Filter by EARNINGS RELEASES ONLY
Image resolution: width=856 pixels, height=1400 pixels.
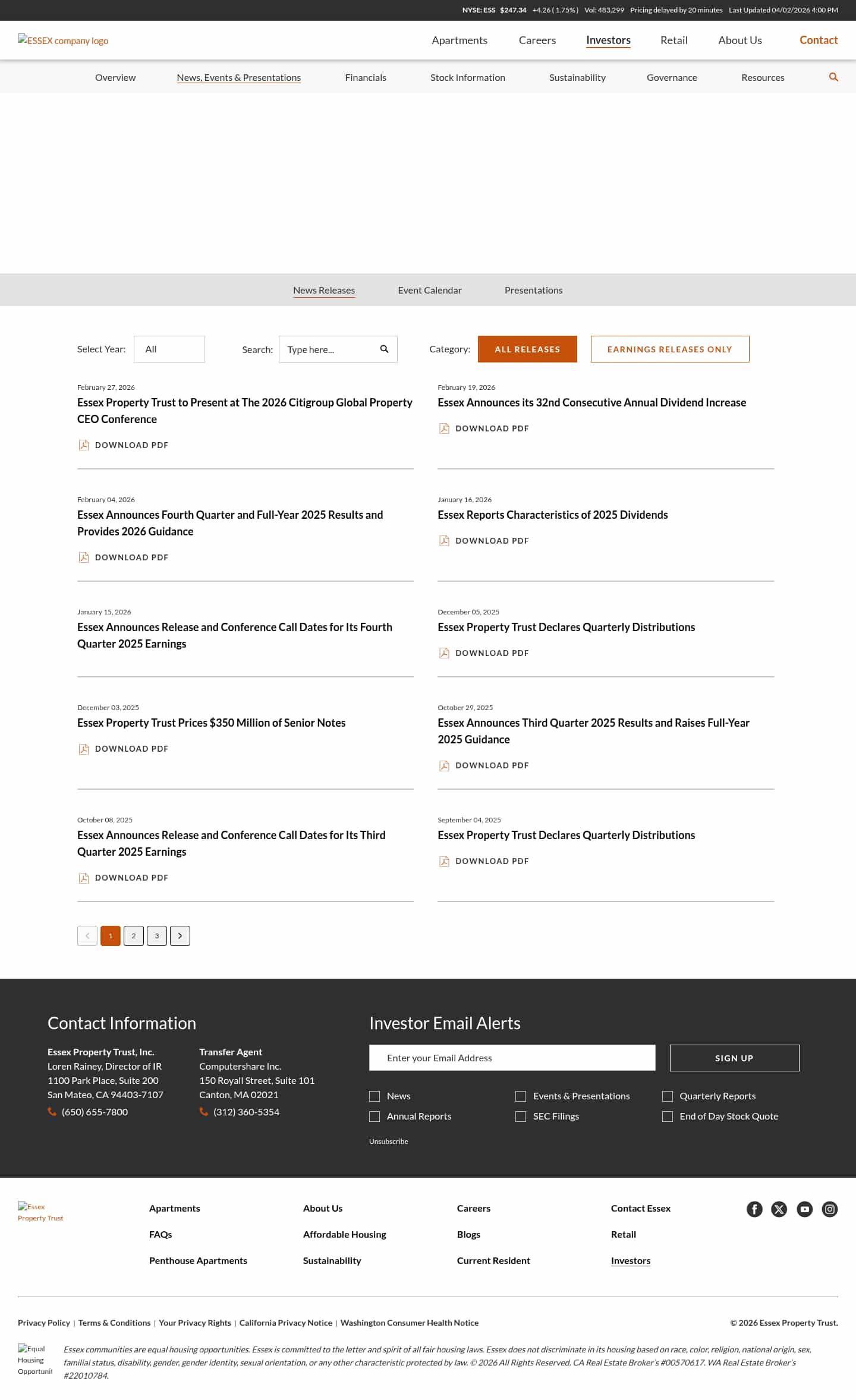tap(670, 349)
